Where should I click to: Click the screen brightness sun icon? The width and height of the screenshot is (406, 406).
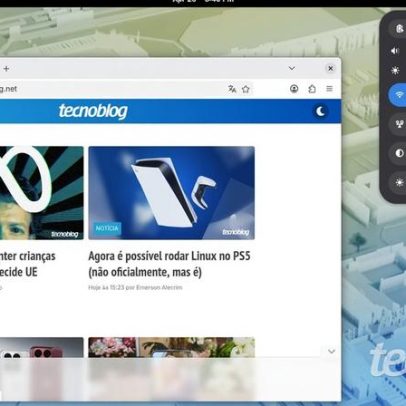point(395,70)
